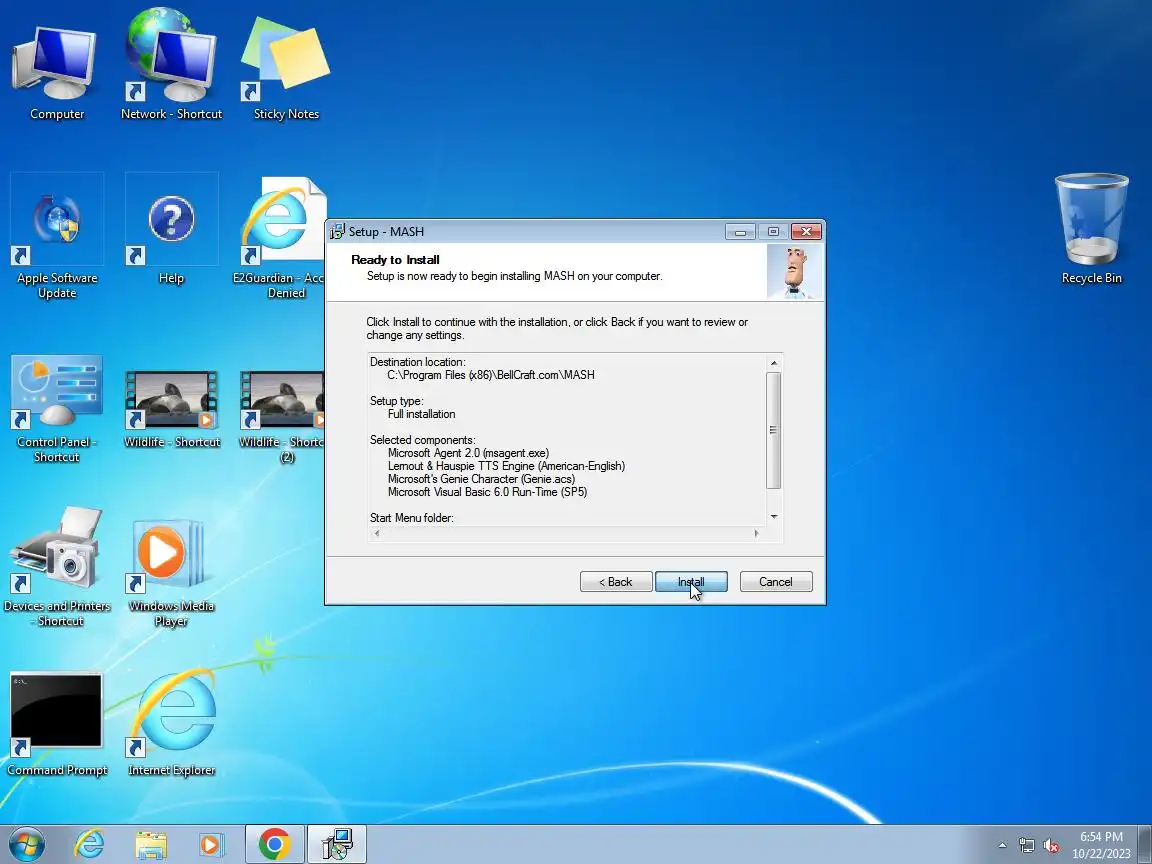Switch to Google Chrome in the taskbar

pyautogui.click(x=274, y=844)
